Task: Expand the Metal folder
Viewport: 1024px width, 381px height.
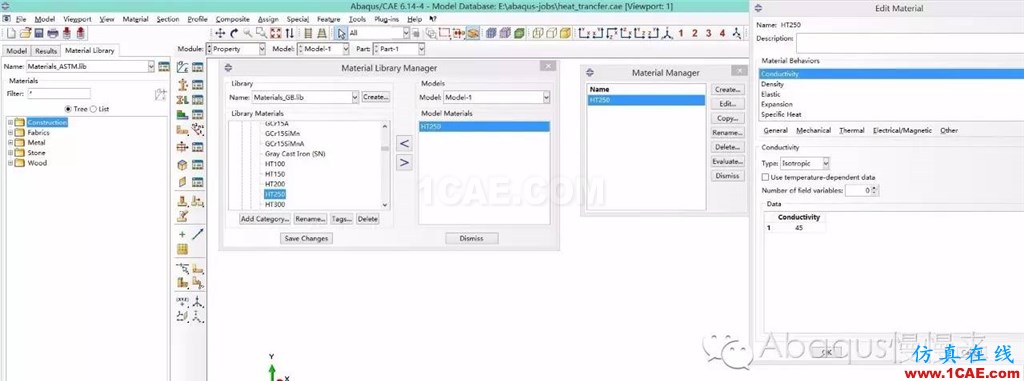Action: (x=10, y=142)
